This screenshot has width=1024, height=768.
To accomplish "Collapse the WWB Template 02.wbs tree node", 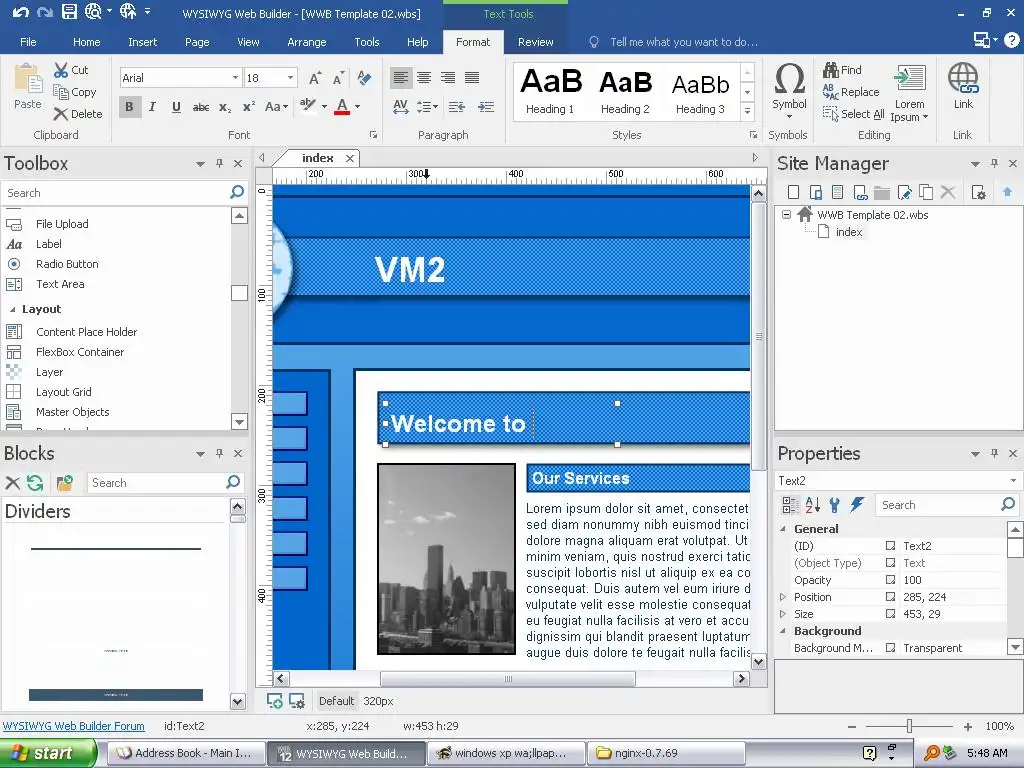I will coord(787,214).
